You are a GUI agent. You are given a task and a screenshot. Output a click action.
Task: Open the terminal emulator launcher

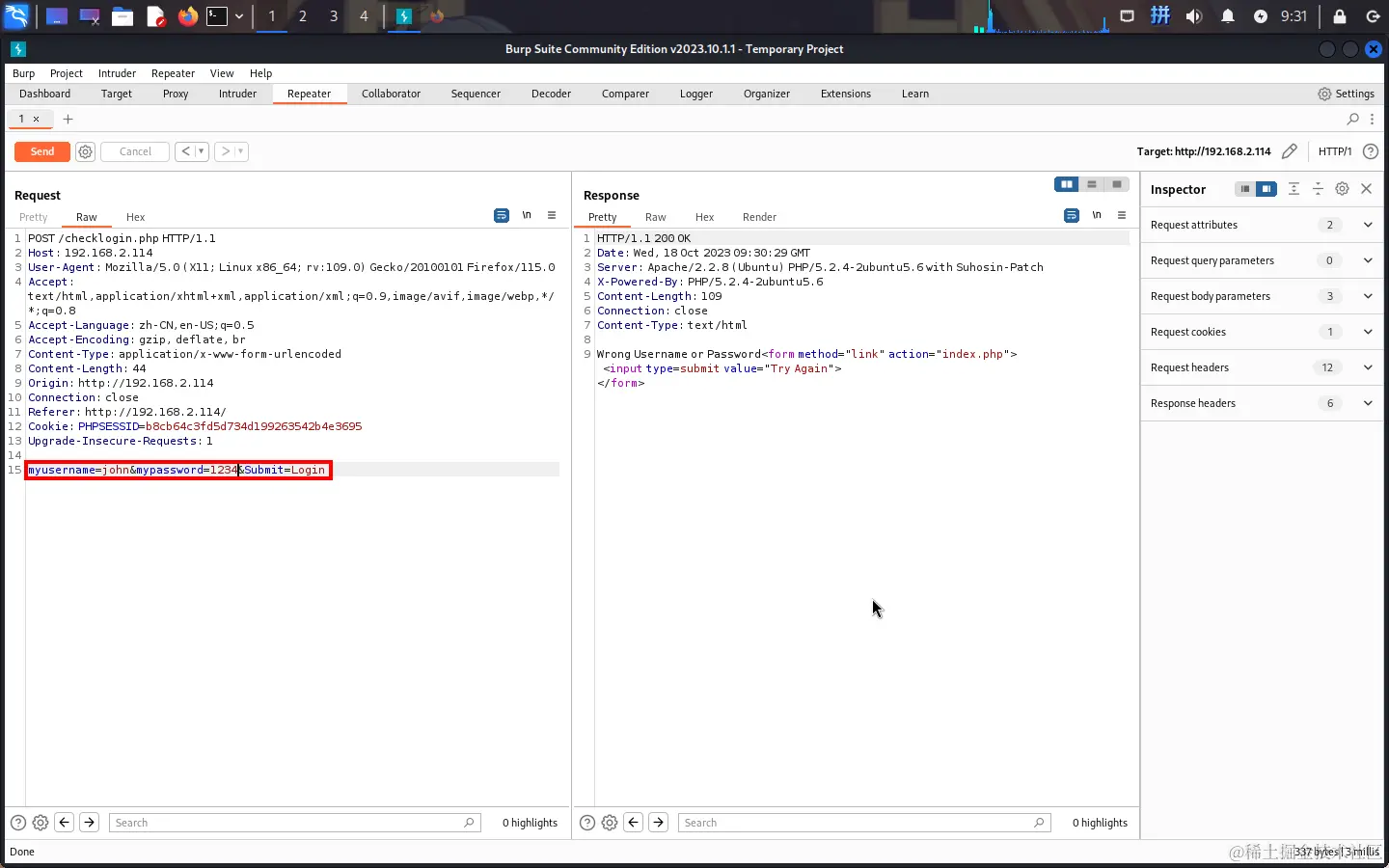(x=217, y=16)
